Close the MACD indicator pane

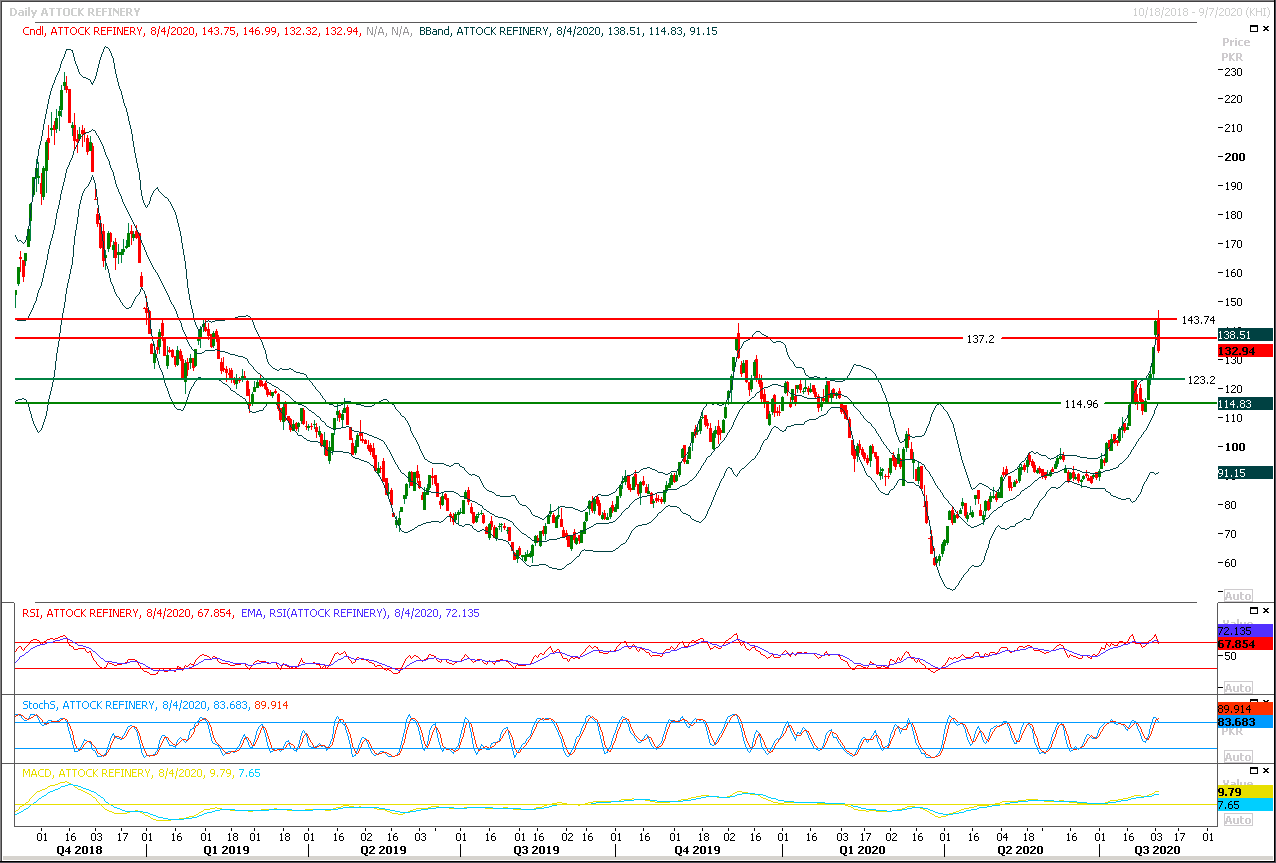tap(1266, 771)
